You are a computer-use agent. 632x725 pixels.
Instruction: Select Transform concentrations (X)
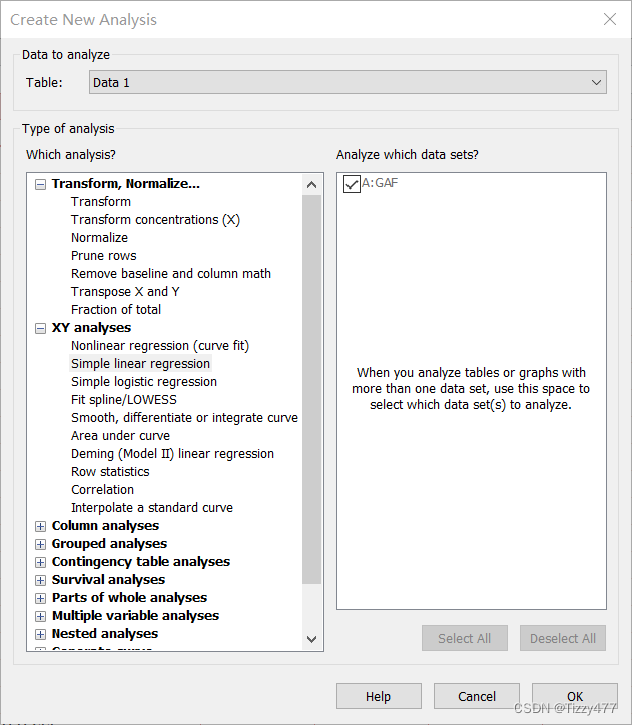(155, 220)
